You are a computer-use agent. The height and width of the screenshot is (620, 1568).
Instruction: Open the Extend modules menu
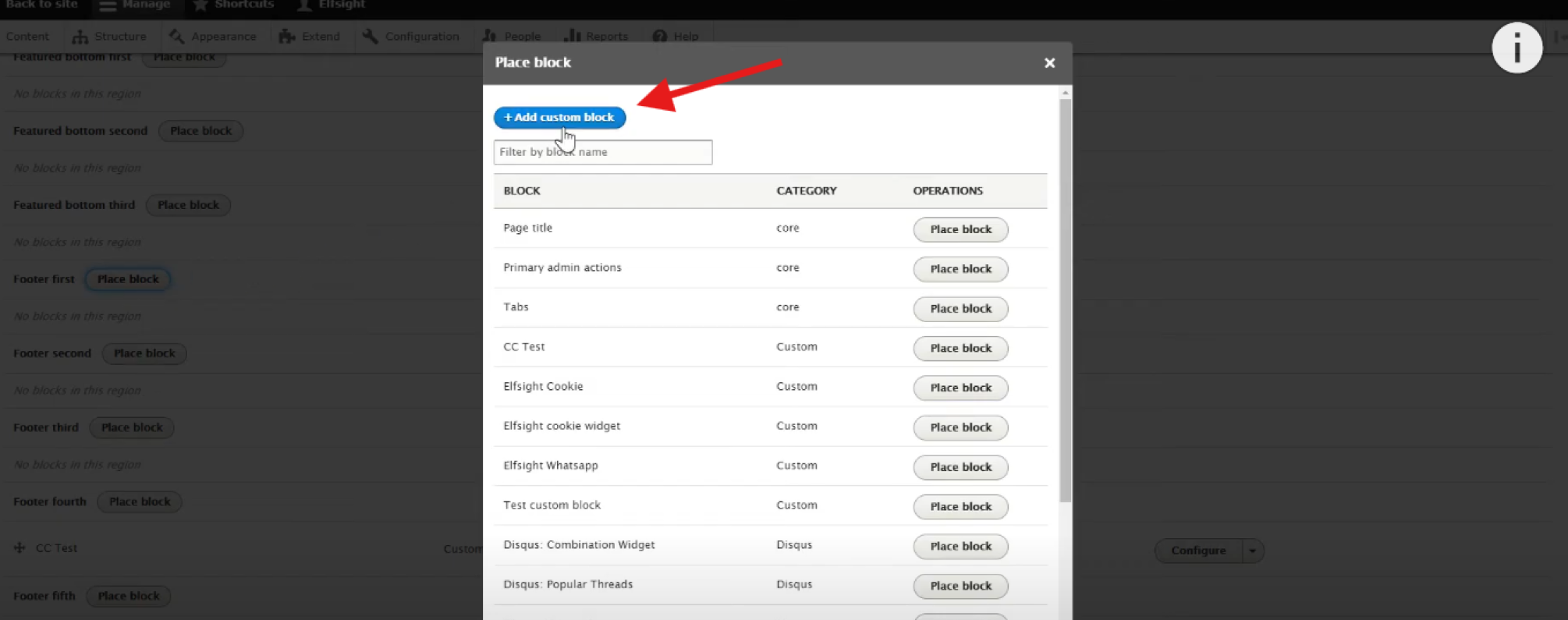point(310,37)
